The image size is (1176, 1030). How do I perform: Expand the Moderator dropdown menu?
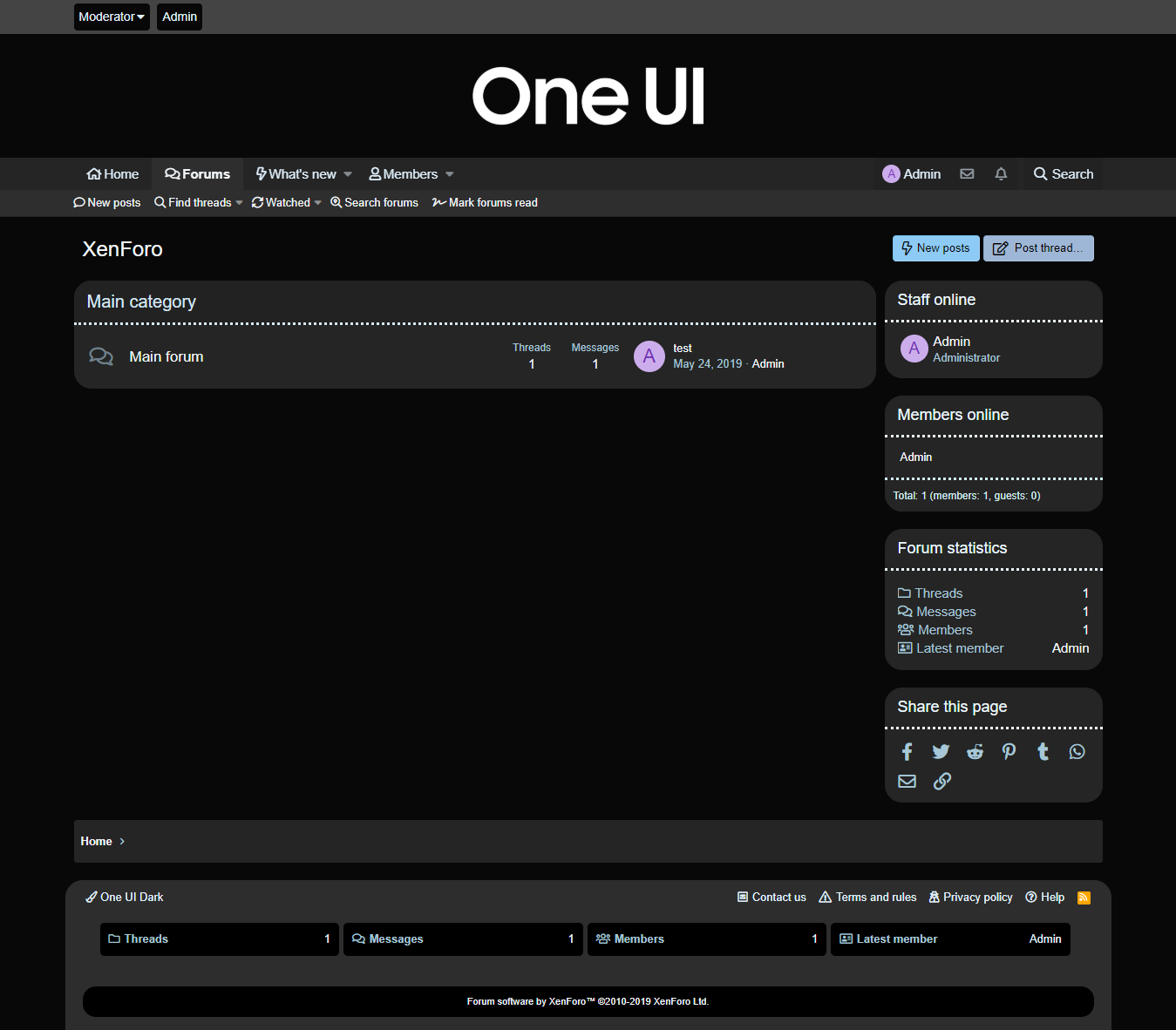(x=112, y=17)
